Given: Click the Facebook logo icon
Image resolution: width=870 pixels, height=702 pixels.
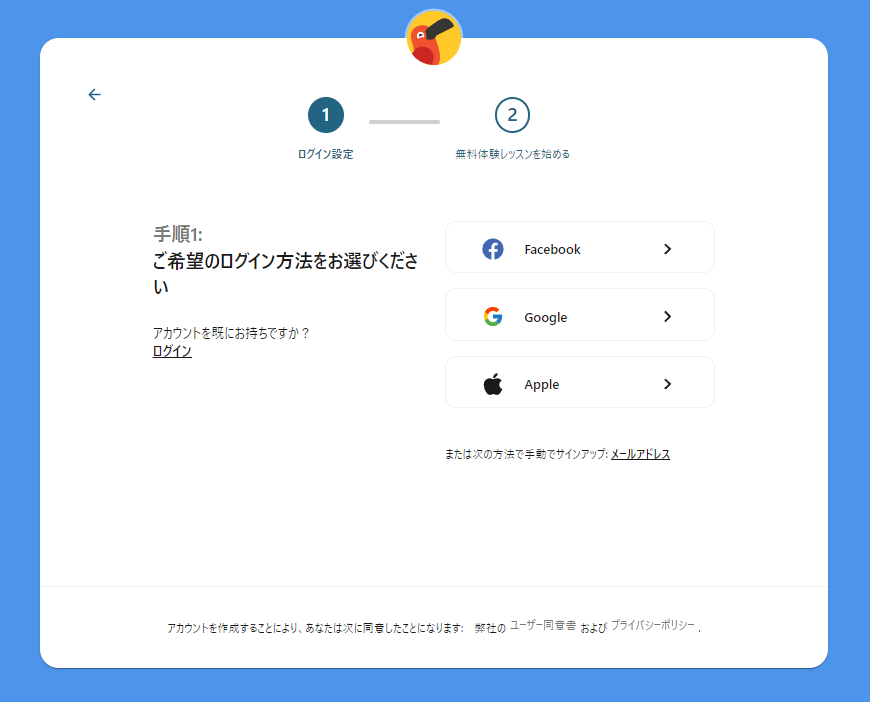Looking at the screenshot, I should tap(493, 249).
